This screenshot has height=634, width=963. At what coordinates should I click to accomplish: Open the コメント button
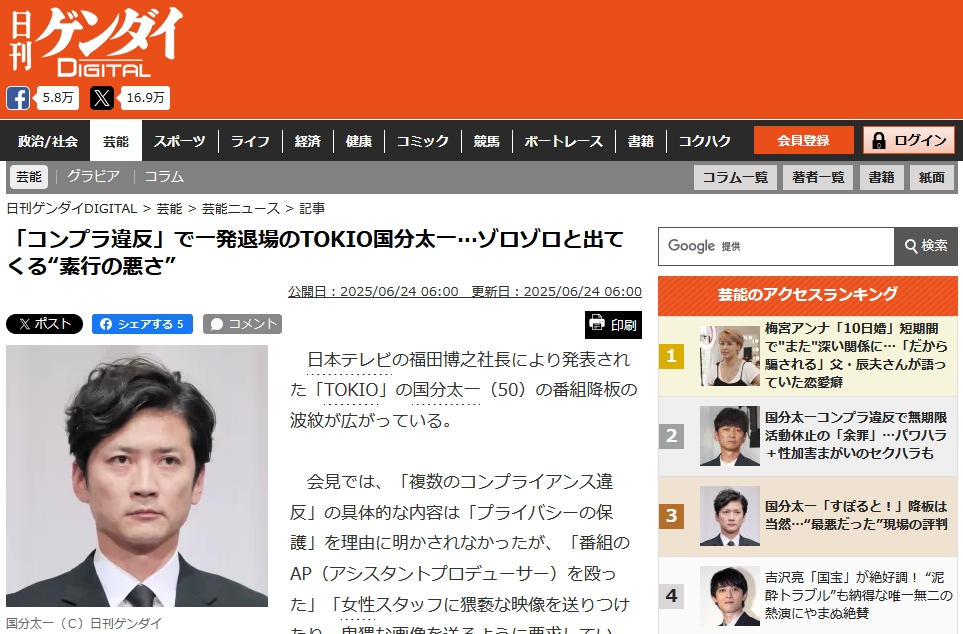point(243,324)
